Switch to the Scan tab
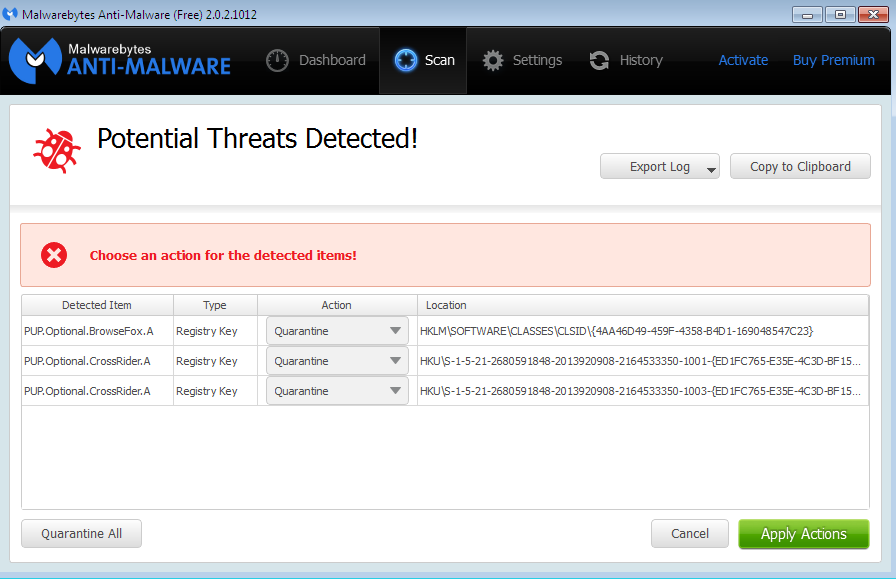This screenshot has height=579, width=896. pos(423,60)
